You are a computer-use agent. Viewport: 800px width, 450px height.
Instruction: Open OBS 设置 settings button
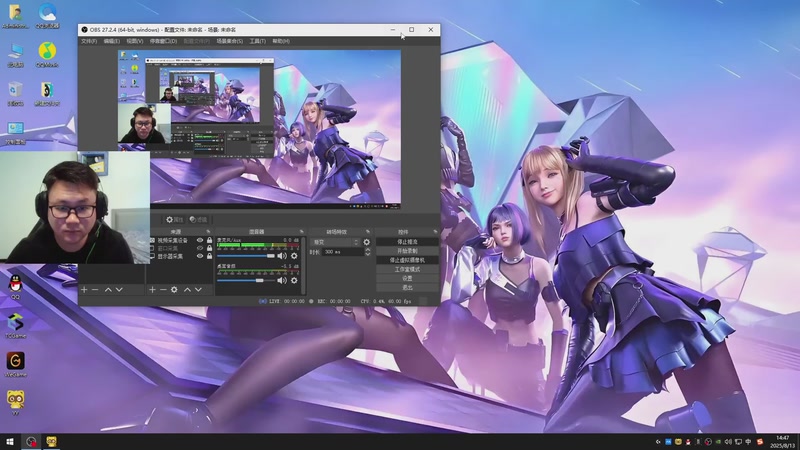pos(407,279)
